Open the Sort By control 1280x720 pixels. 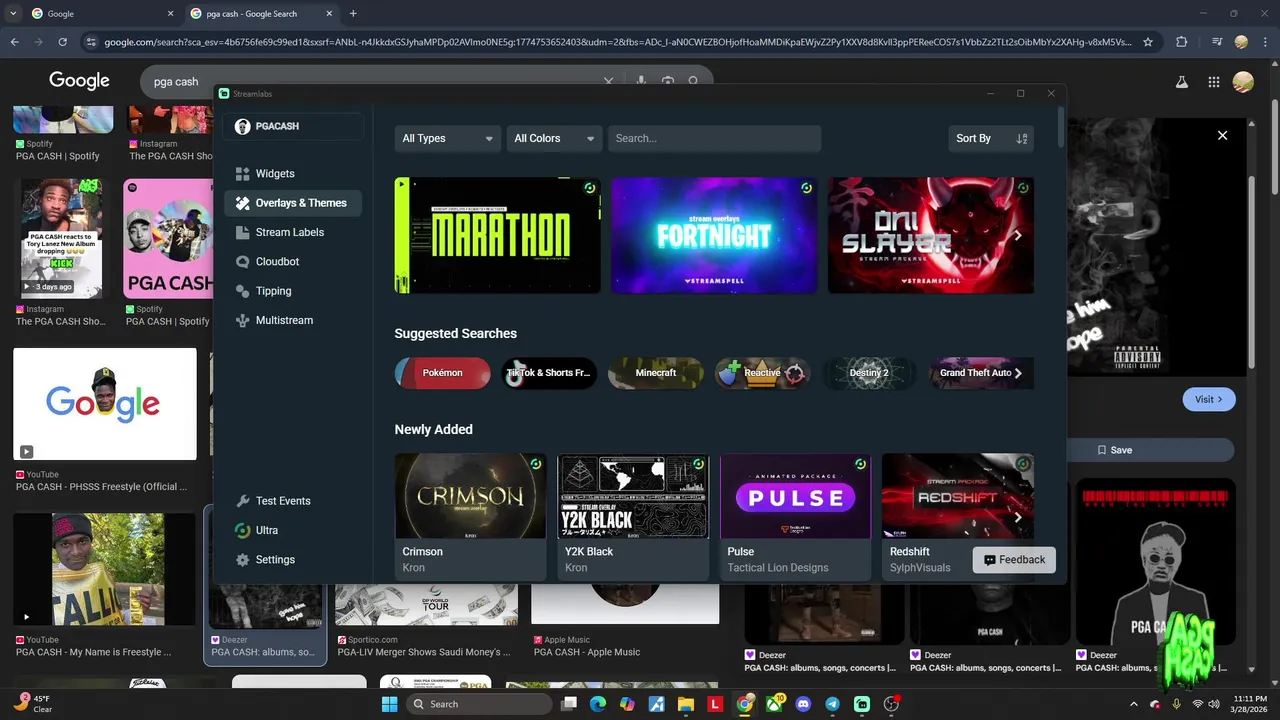(x=990, y=138)
